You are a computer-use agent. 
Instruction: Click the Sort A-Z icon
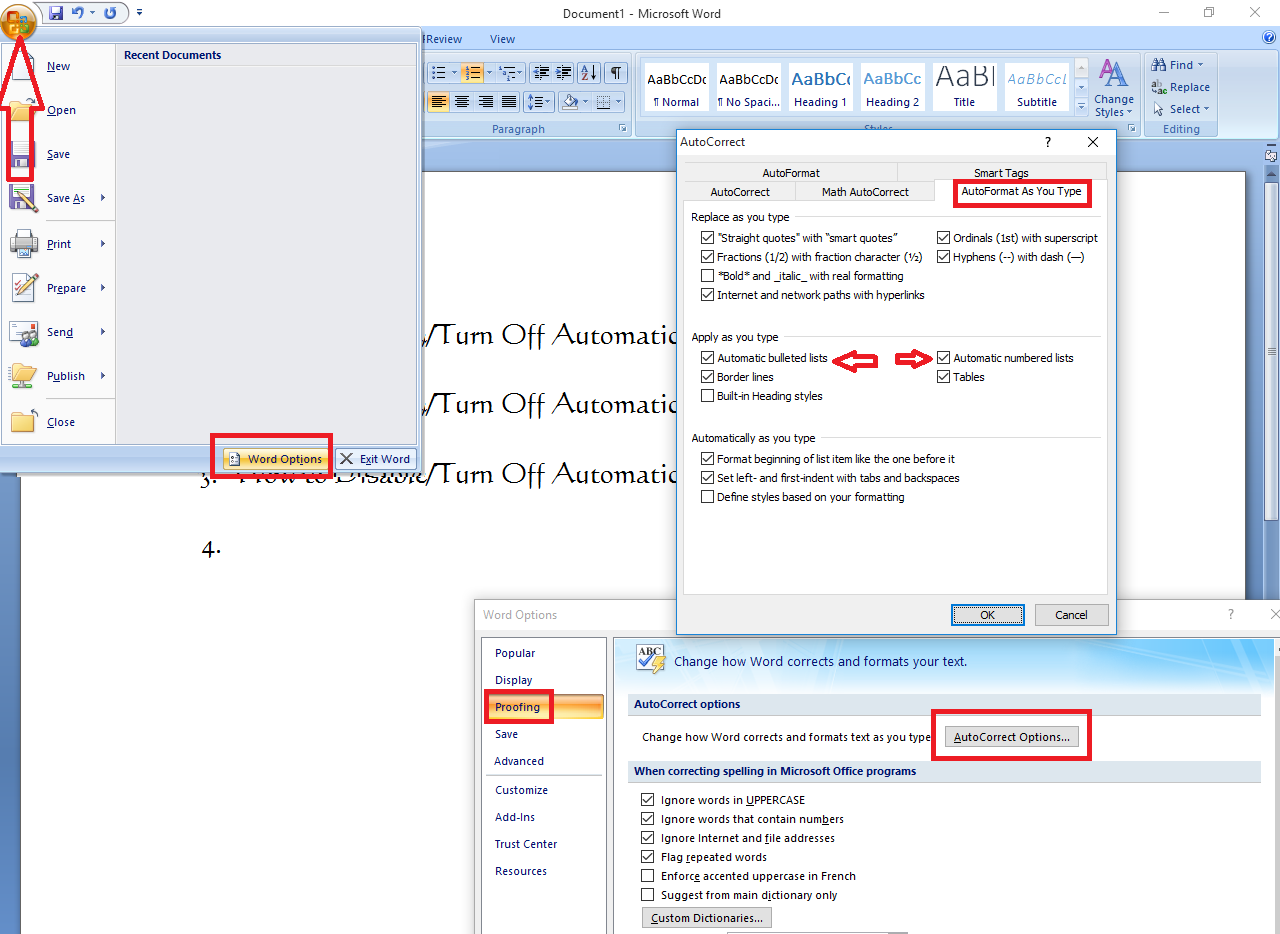[x=589, y=72]
